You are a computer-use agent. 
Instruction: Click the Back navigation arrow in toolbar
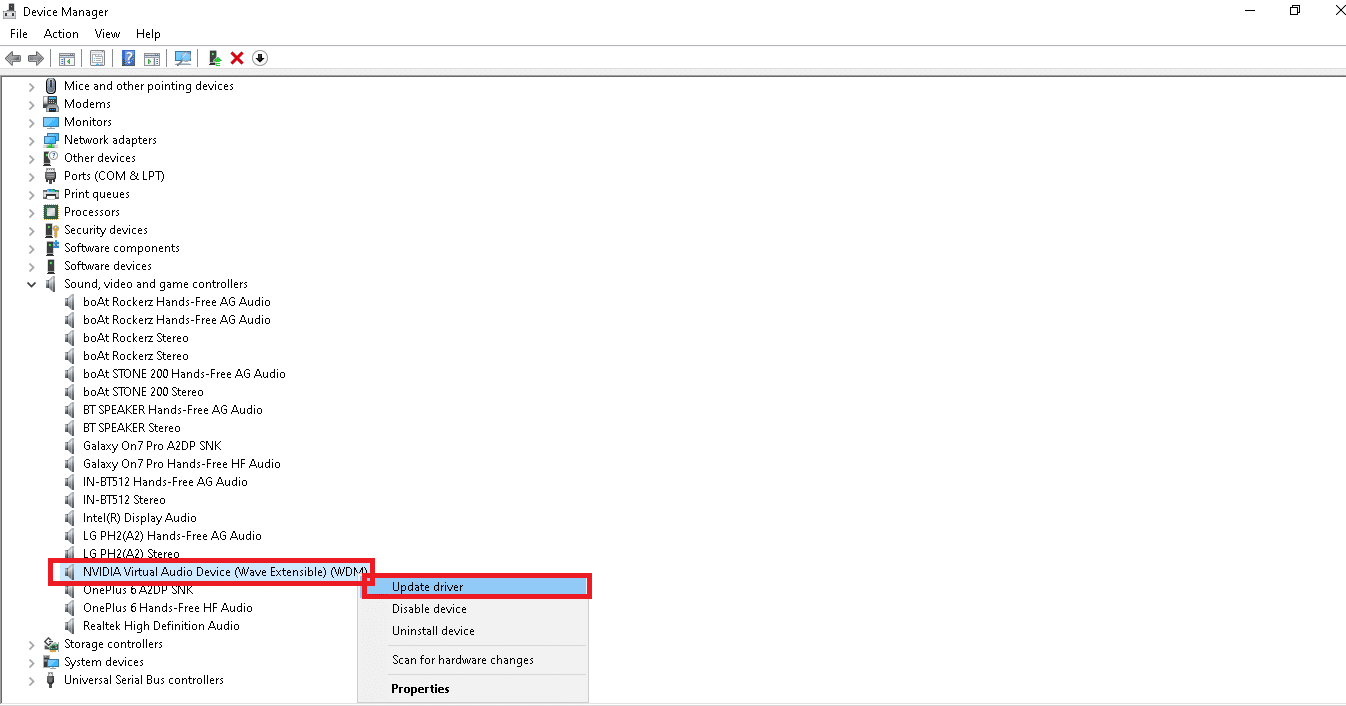click(x=13, y=58)
